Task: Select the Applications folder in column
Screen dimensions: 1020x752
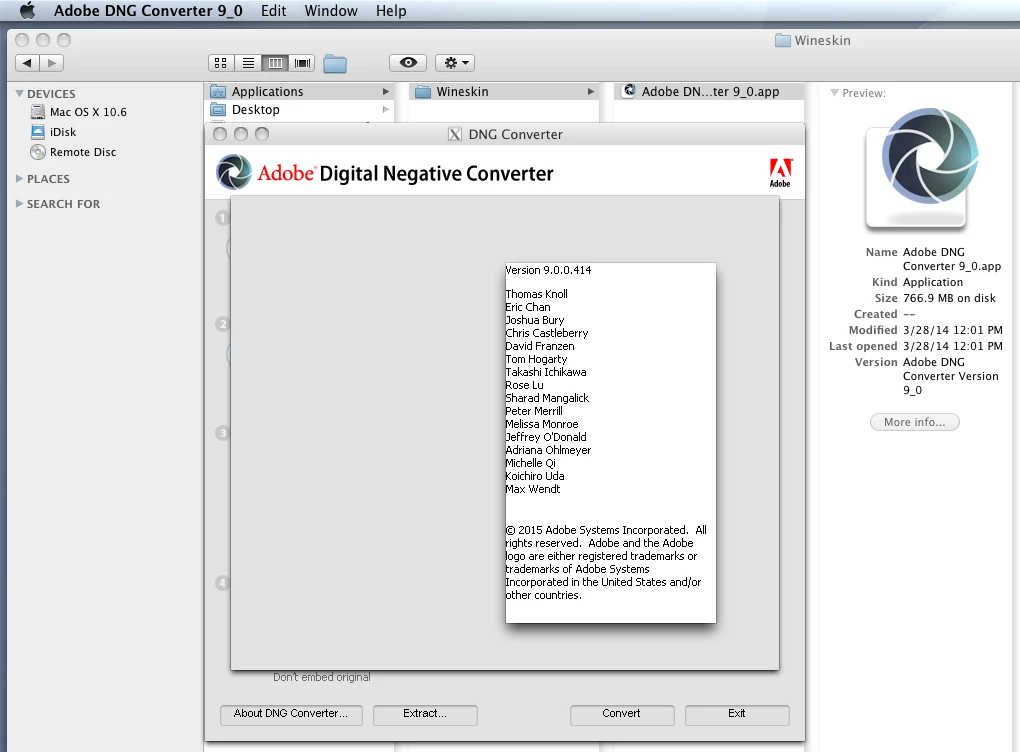Action: click(300, 92)
